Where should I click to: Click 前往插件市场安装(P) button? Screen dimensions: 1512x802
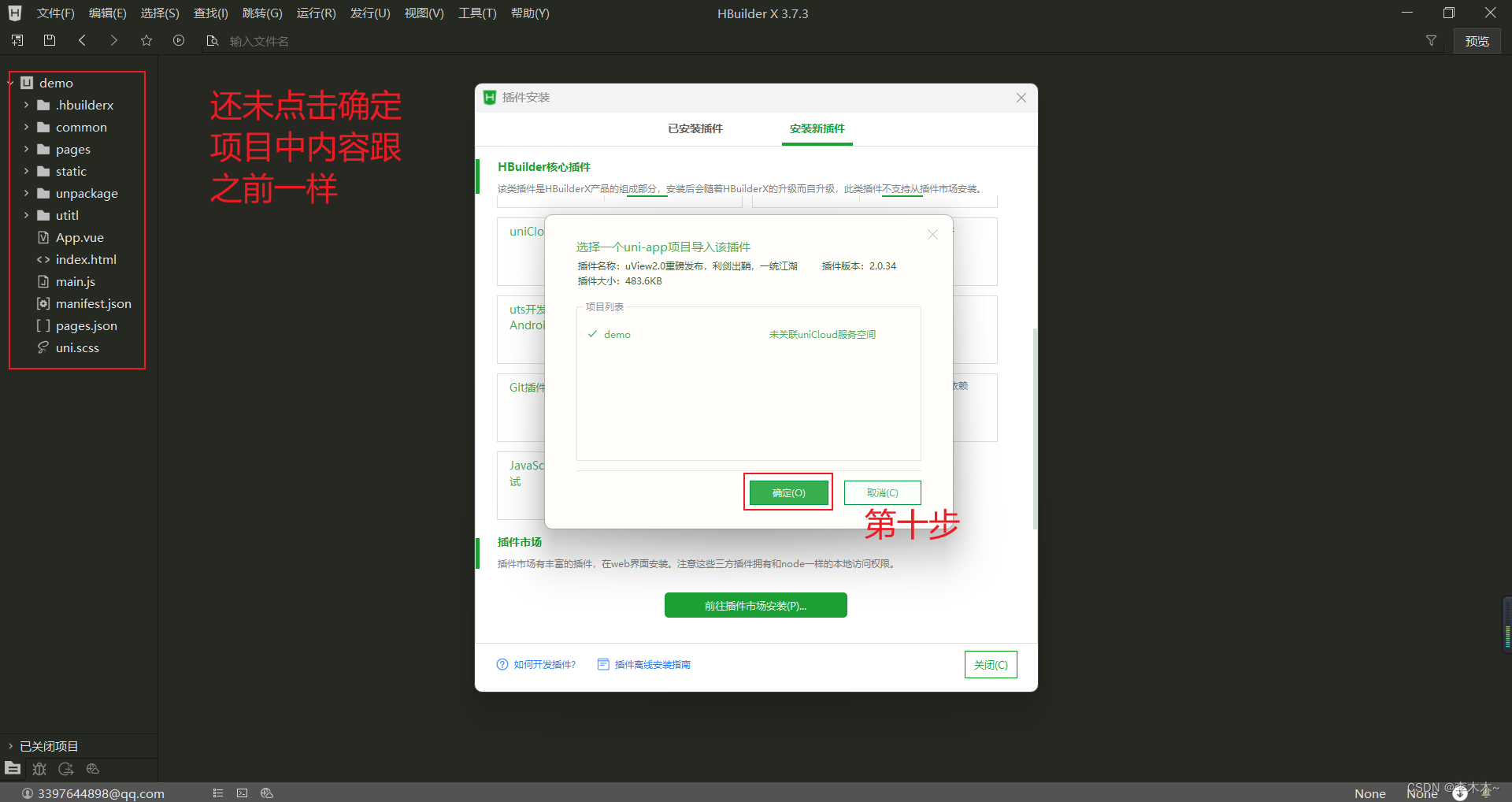point(756,605)
